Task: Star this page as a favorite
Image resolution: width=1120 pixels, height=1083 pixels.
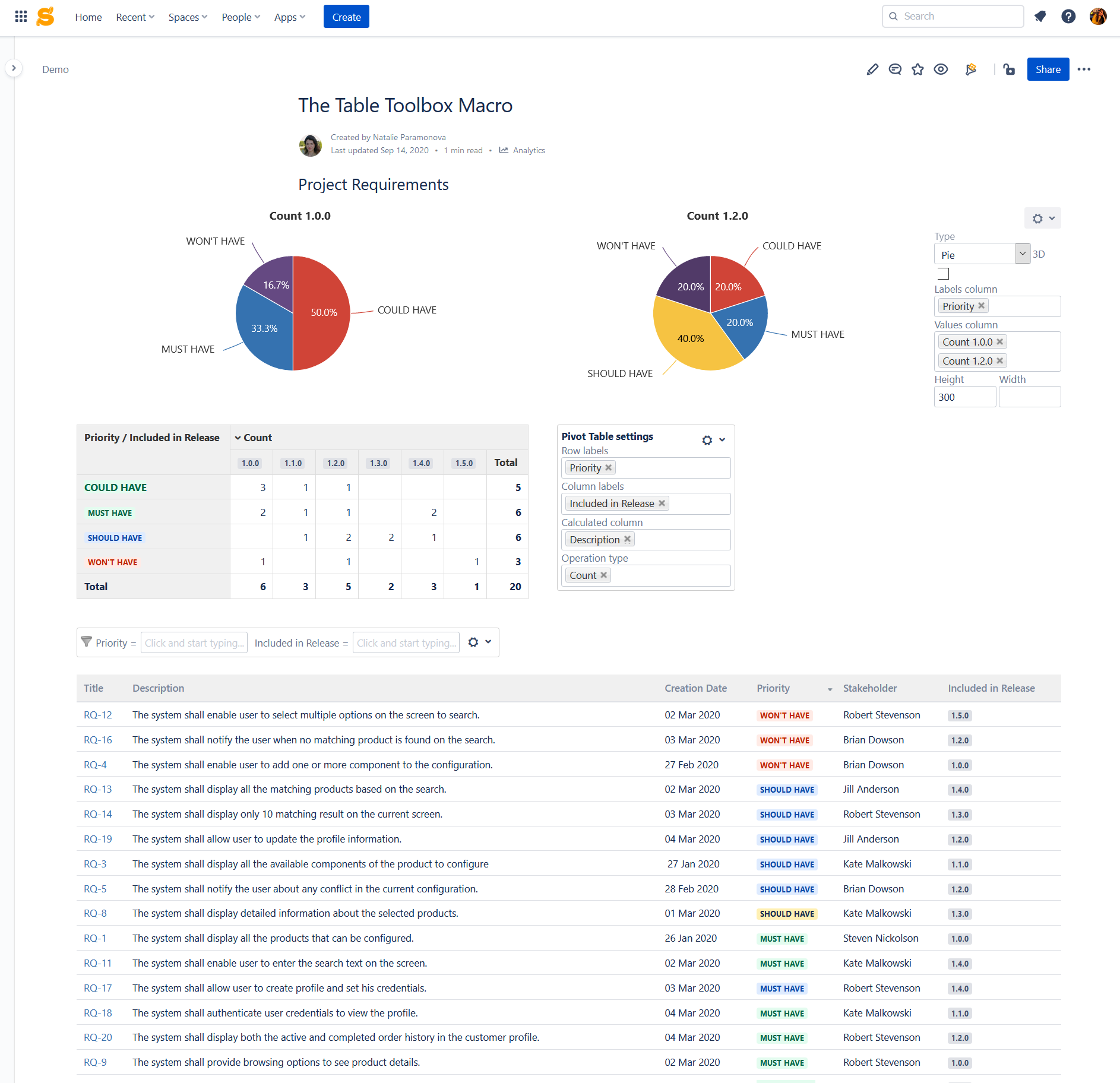Action: (x=917, y=69)
